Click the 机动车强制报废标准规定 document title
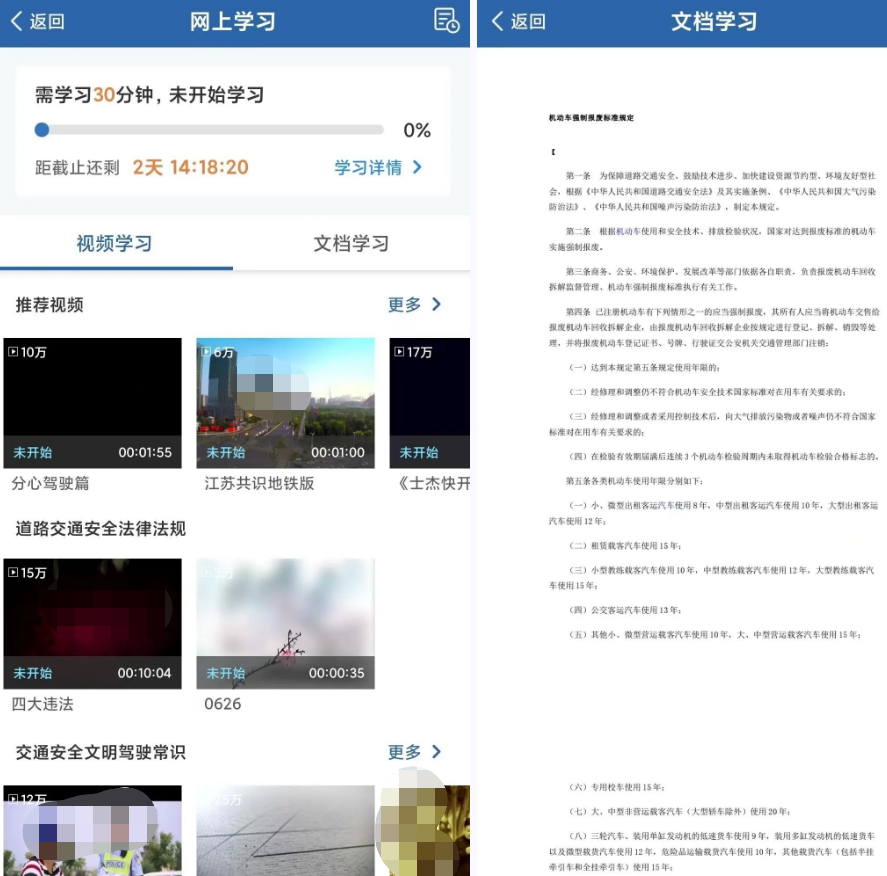 (591, 118)
